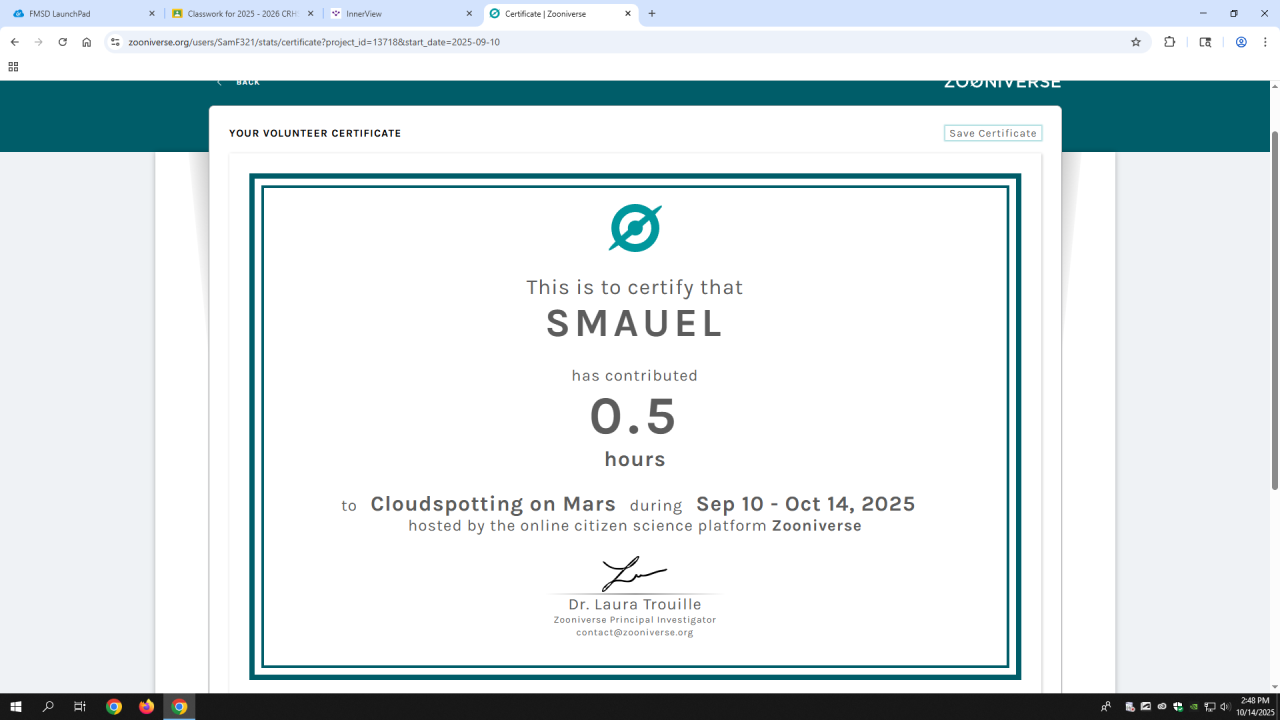
Task: Open the Chrome profile menu
Action: click(1241, 42)
